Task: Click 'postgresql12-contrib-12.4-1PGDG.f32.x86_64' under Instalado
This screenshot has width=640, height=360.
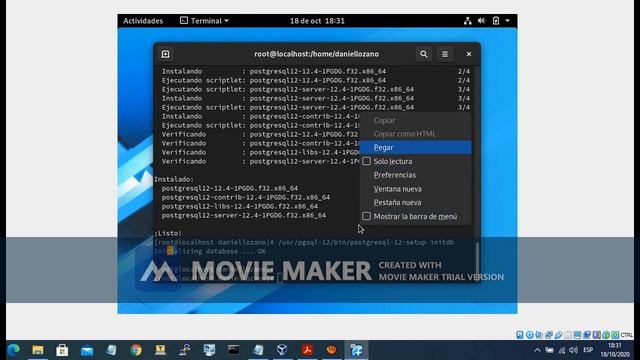Action: coord(246,197)
